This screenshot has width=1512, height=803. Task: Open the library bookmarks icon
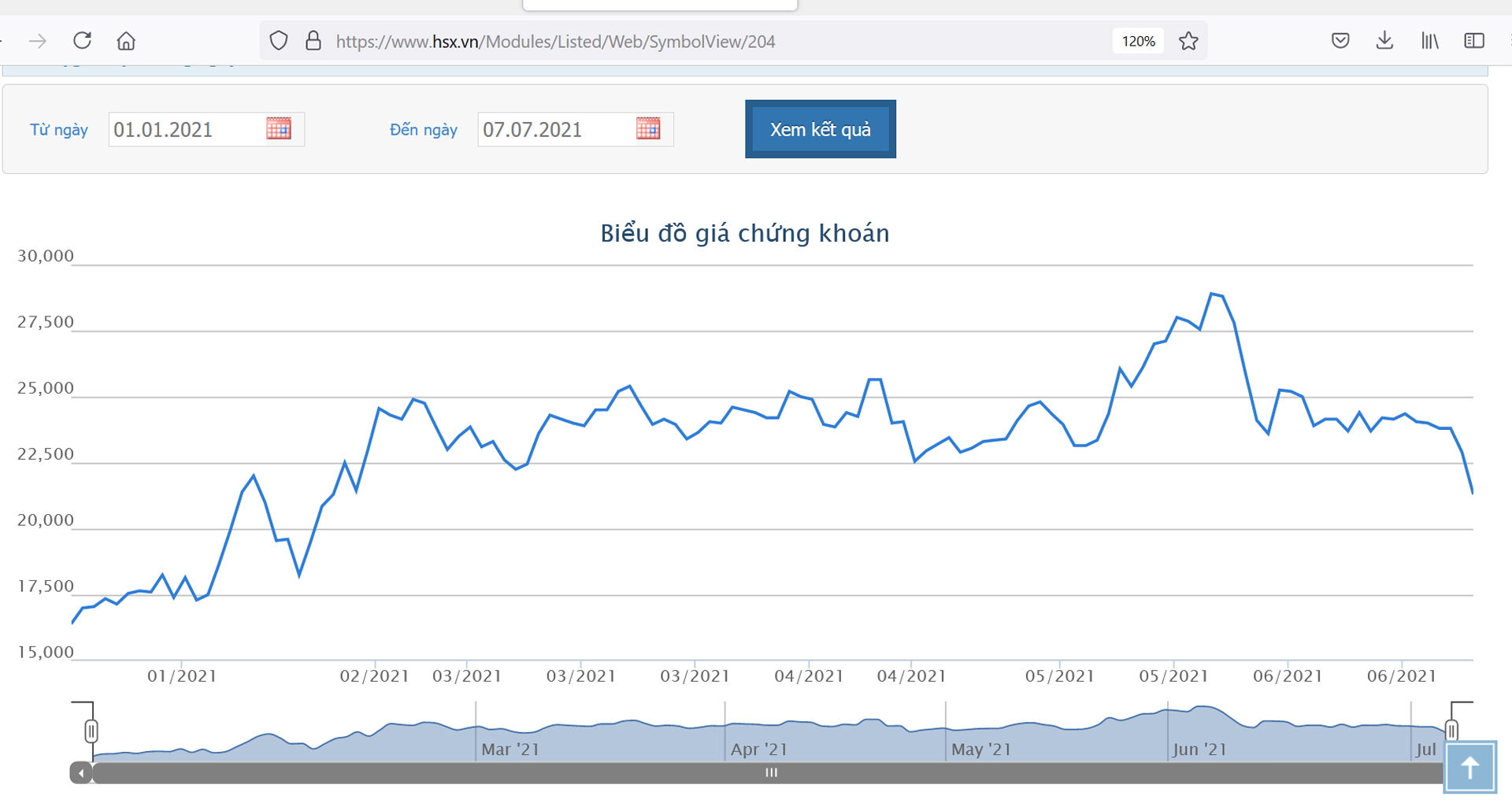pos(1429,41)
